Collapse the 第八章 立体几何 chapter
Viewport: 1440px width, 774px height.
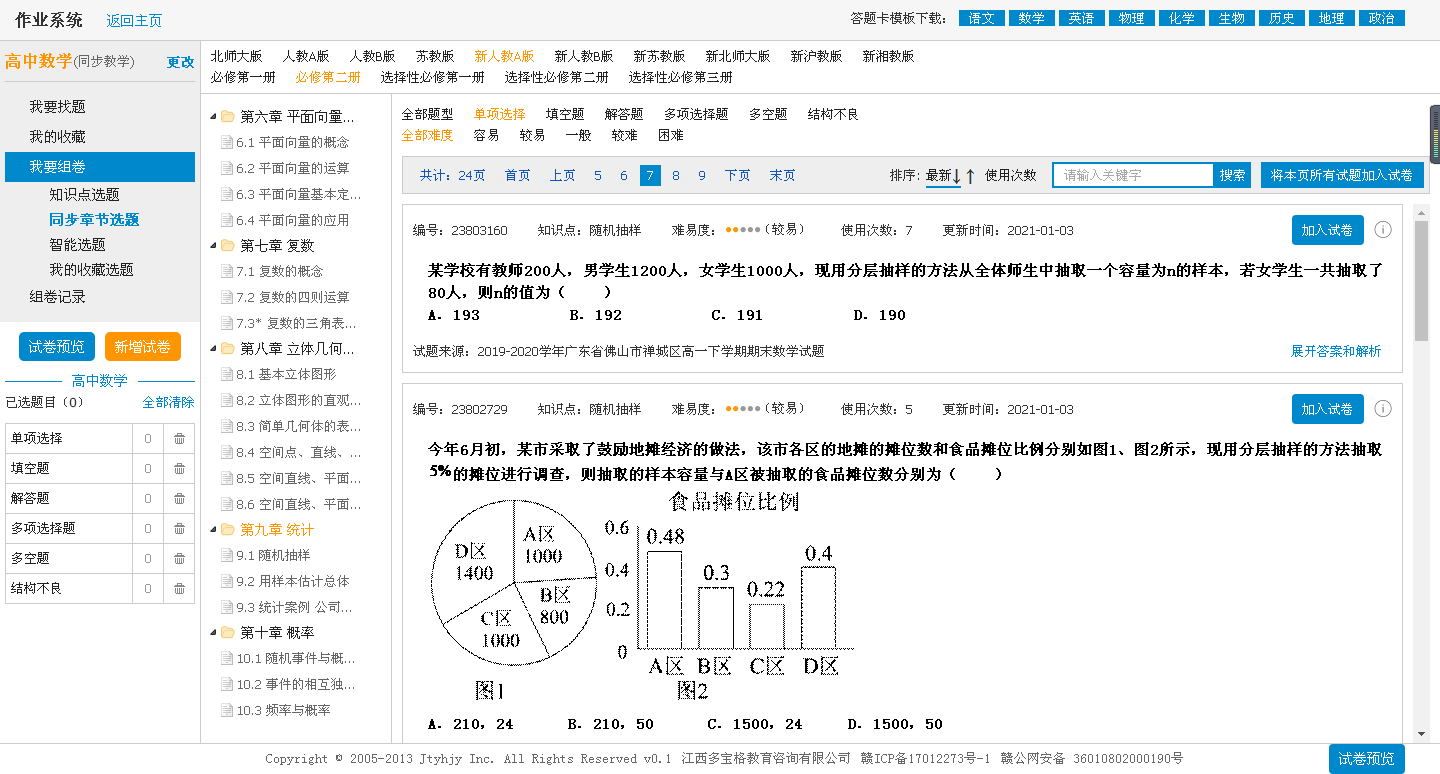point(214,349)
